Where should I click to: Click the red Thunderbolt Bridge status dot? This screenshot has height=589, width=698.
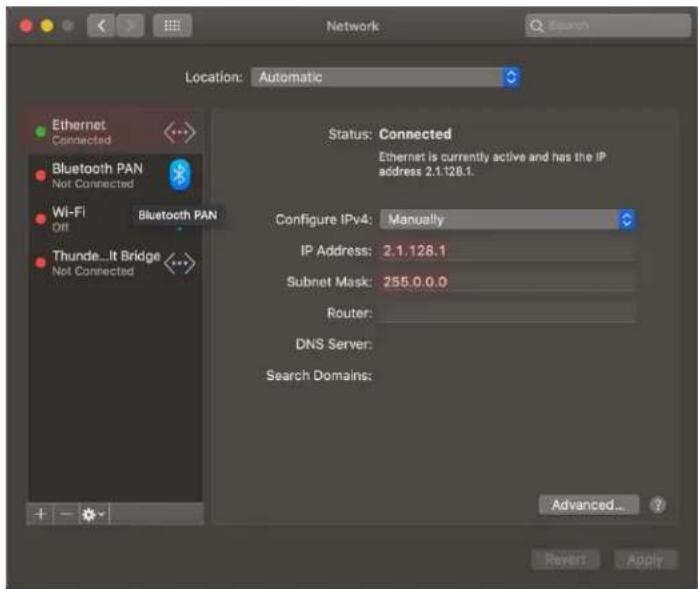click(x=41, y=263)
